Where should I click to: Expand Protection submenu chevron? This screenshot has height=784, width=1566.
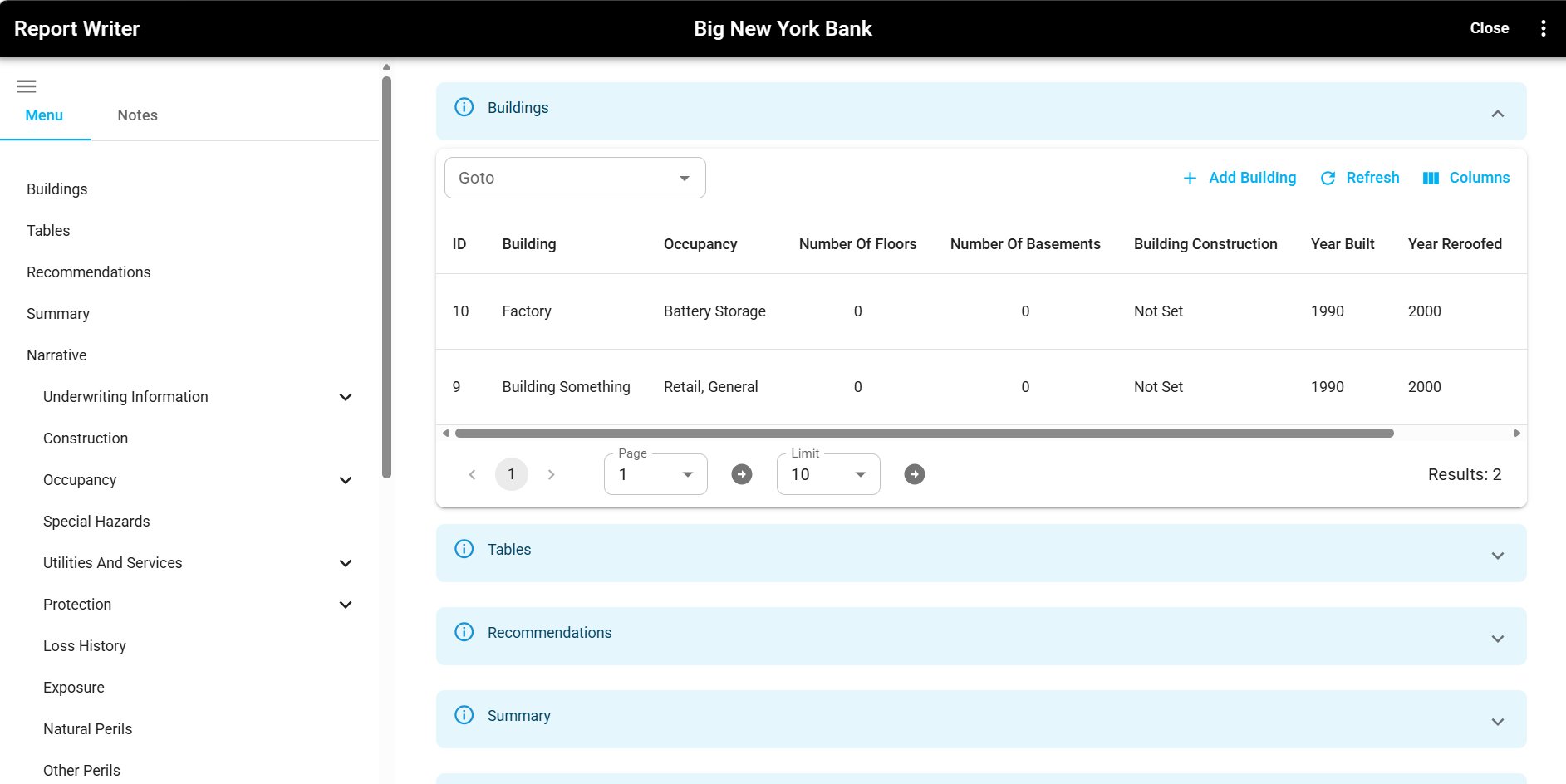[346, 605]
